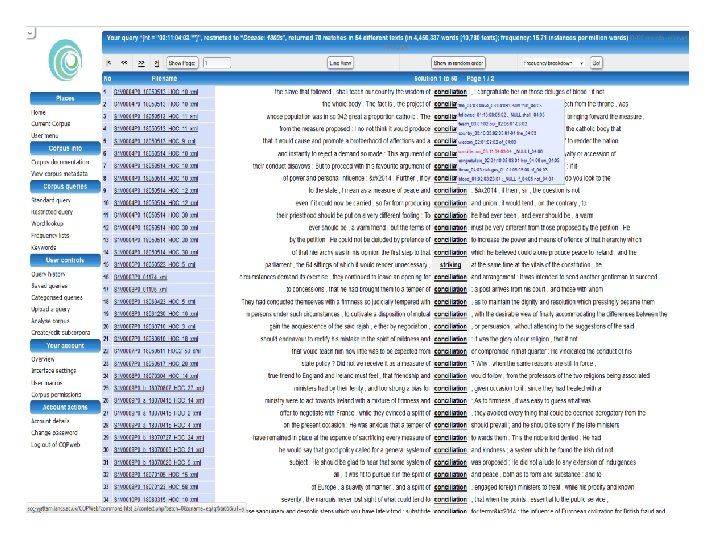The width and height of the screenshot is (720, 540).
Task: Click Show in random order button
Action: pyautogui.click(x=458, y=63)
